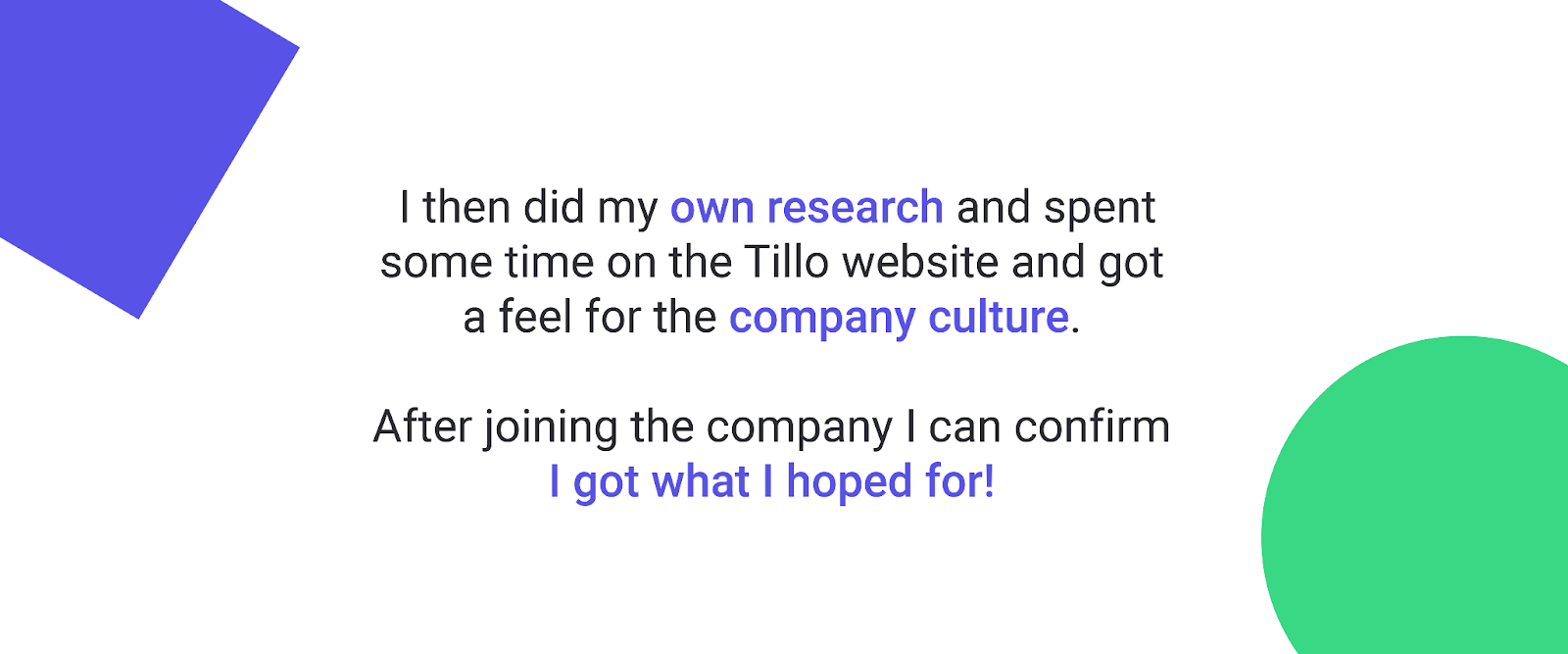Click the purple word 'research'
Screen dimensions: 1568x654
855,208
